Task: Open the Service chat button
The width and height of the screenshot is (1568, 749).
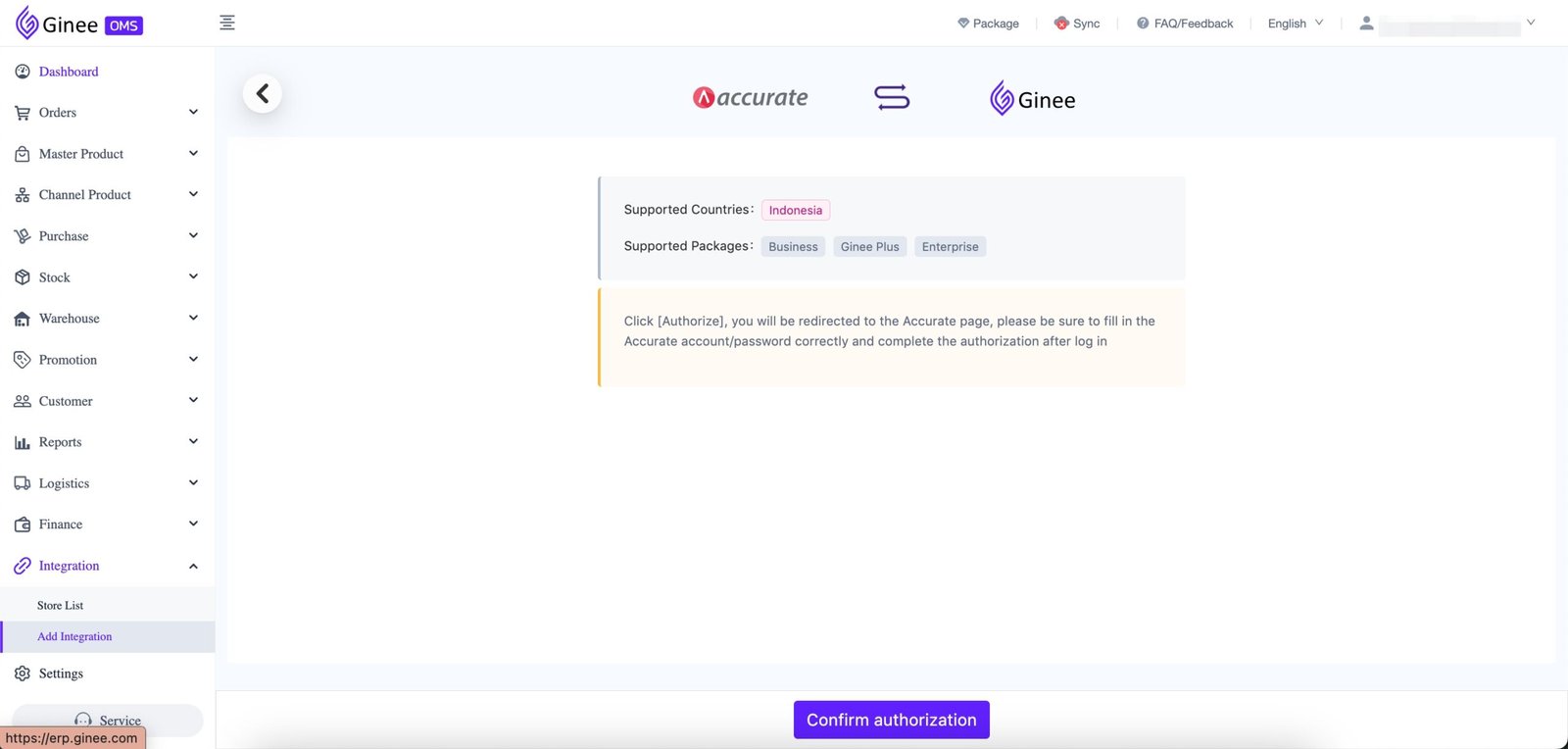Action: [x=108, y=721]
